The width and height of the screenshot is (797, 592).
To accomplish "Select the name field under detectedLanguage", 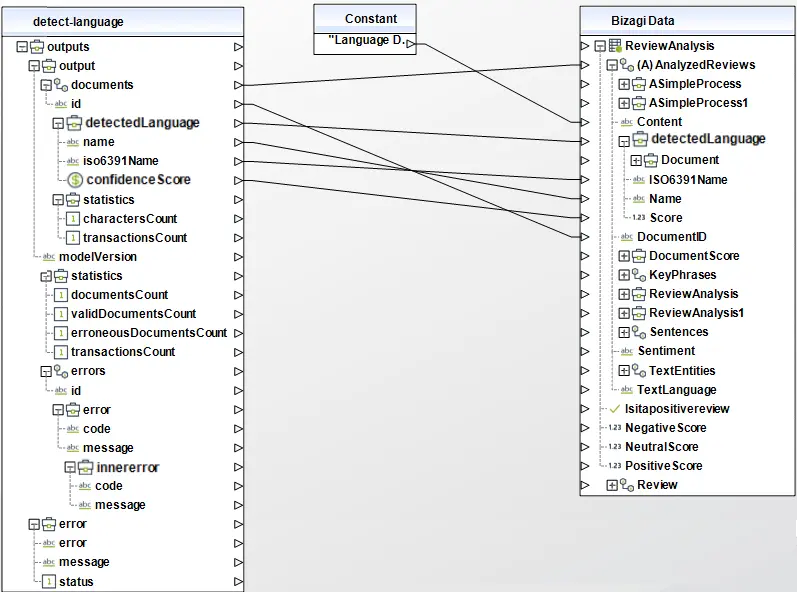I will coord(99,142).
